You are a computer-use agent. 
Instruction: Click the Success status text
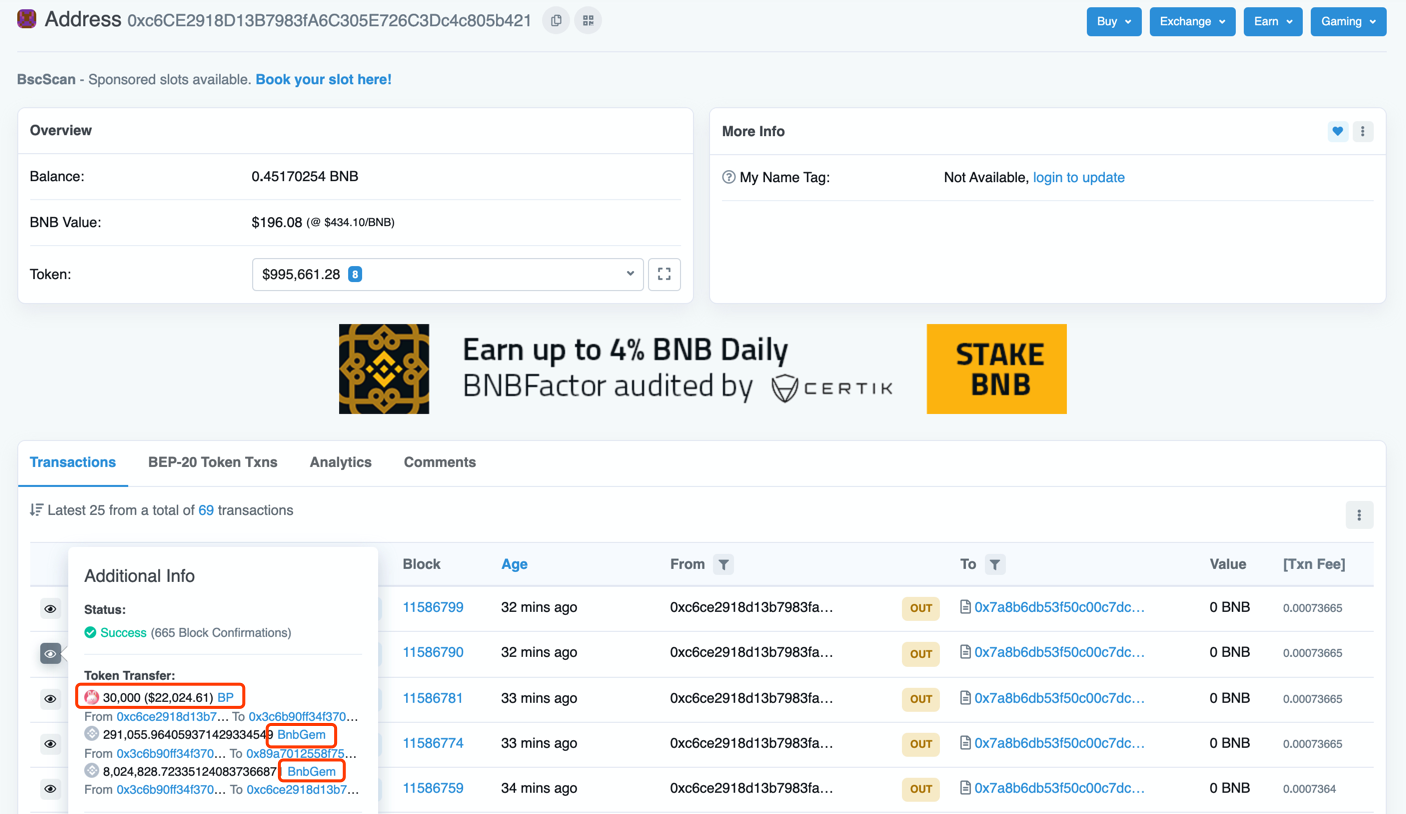click(x=123, y=632)
